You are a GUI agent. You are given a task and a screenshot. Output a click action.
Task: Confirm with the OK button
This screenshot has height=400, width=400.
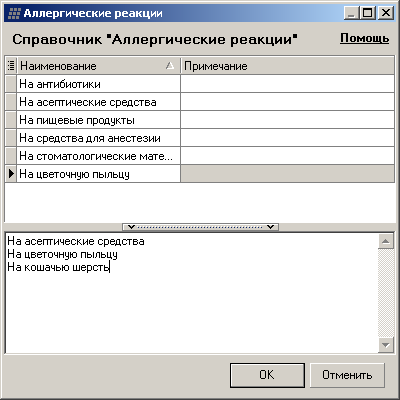tap(267, 375)
